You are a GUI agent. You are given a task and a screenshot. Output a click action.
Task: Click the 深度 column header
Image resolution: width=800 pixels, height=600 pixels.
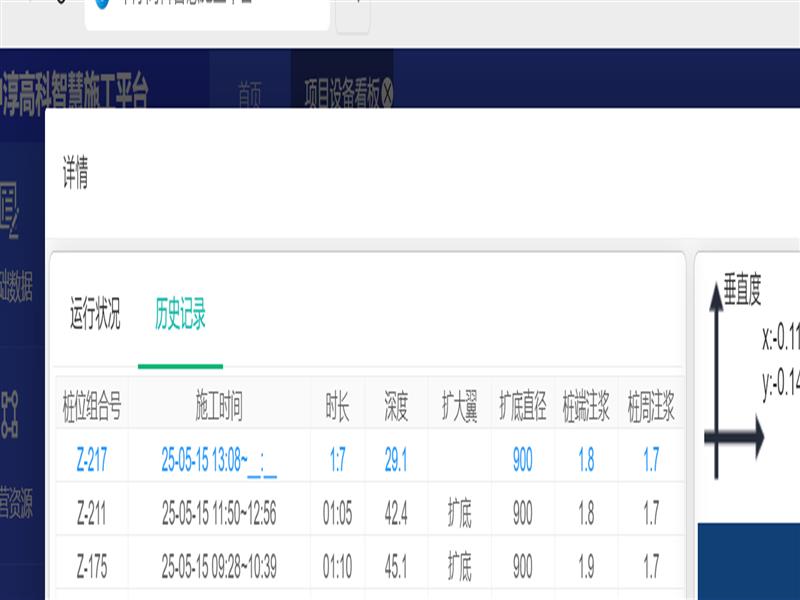396,406
